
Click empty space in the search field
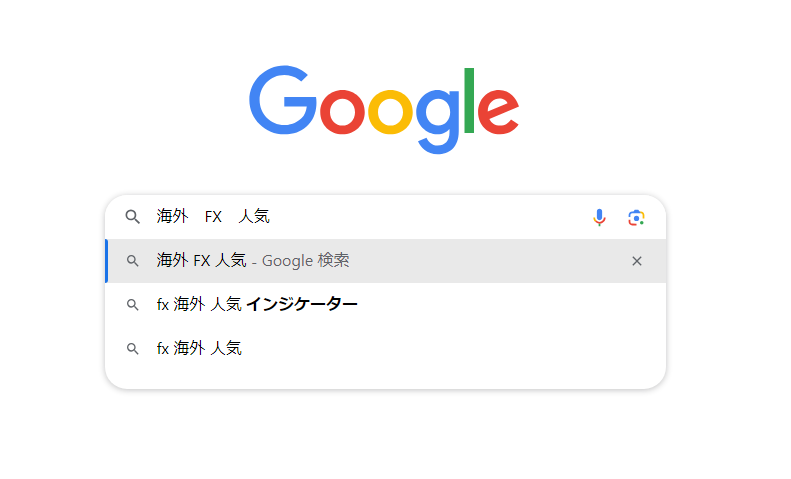[x=430, y=217]
